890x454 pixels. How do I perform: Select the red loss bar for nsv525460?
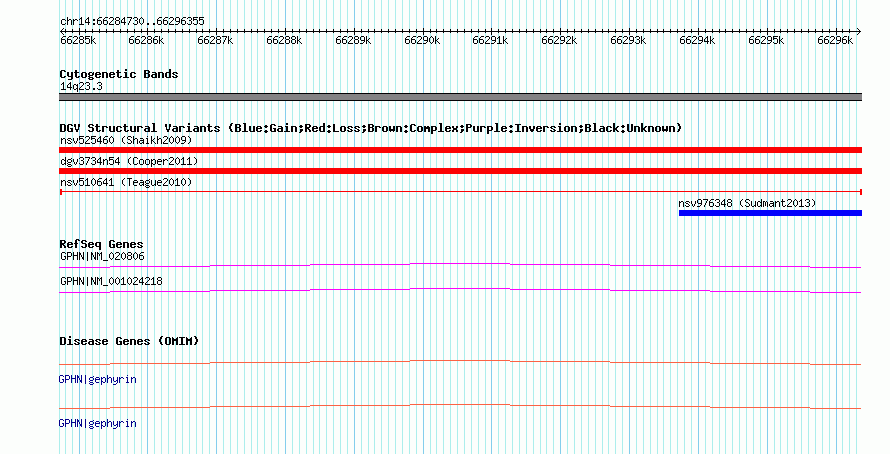click(x=460, y=150)
